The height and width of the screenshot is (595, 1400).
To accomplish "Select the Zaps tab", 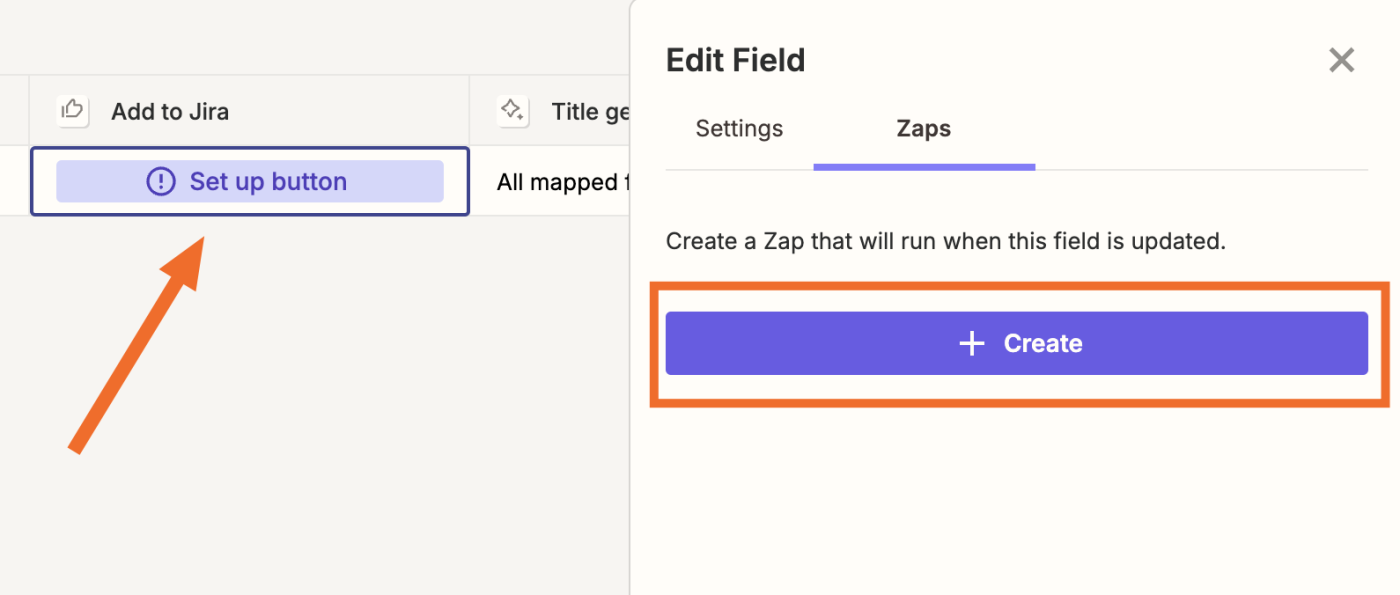I will (923, 129).
